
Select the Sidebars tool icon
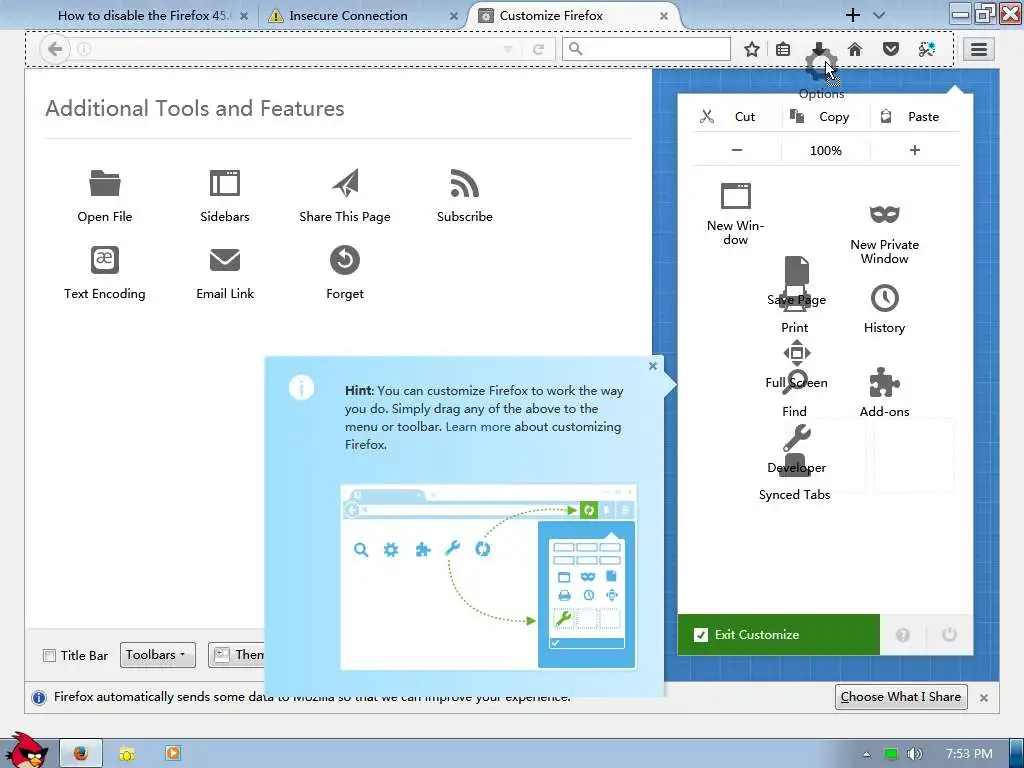(225, 183)
